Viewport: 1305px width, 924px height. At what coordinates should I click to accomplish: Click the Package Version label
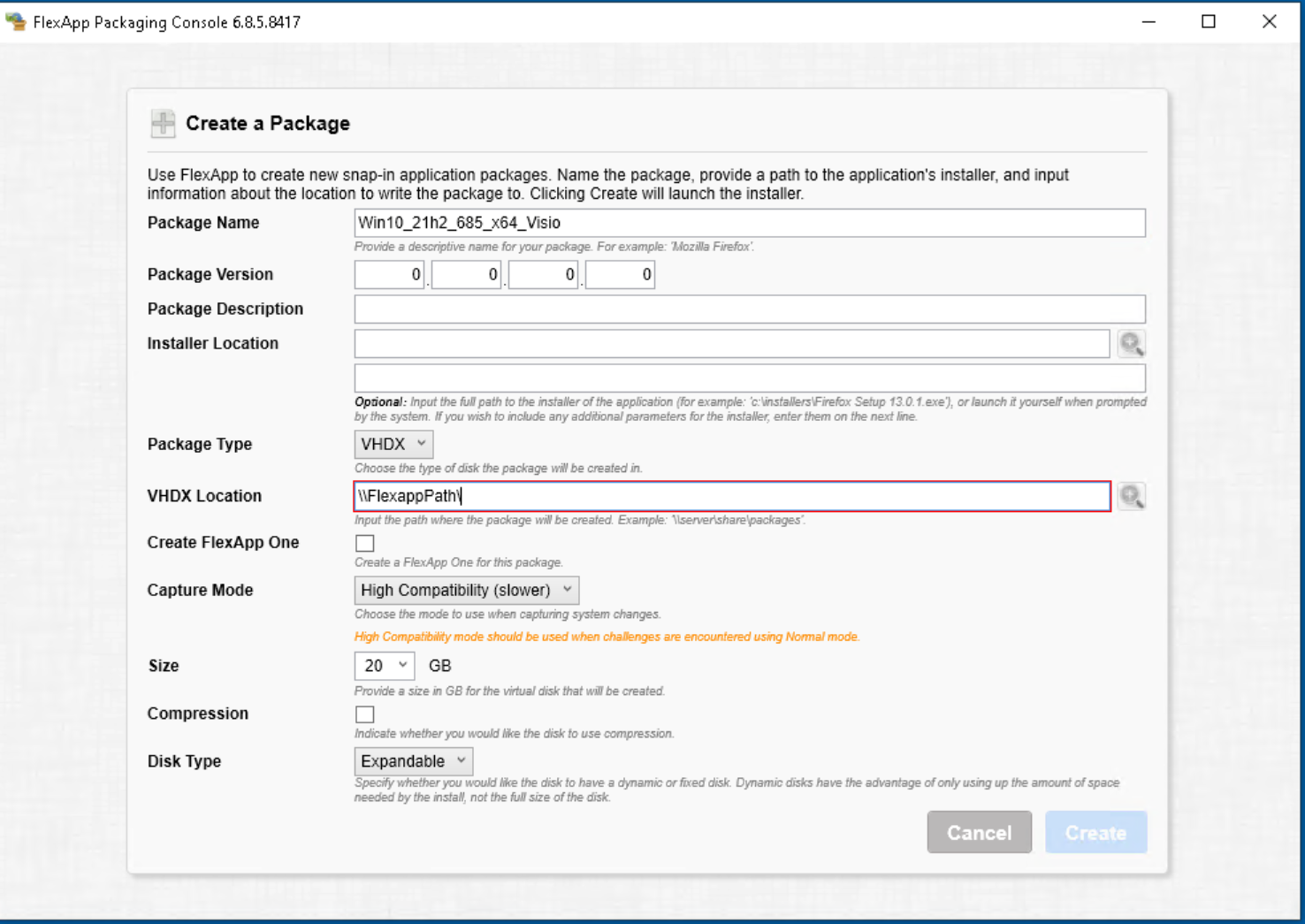(x=210, y=274)
